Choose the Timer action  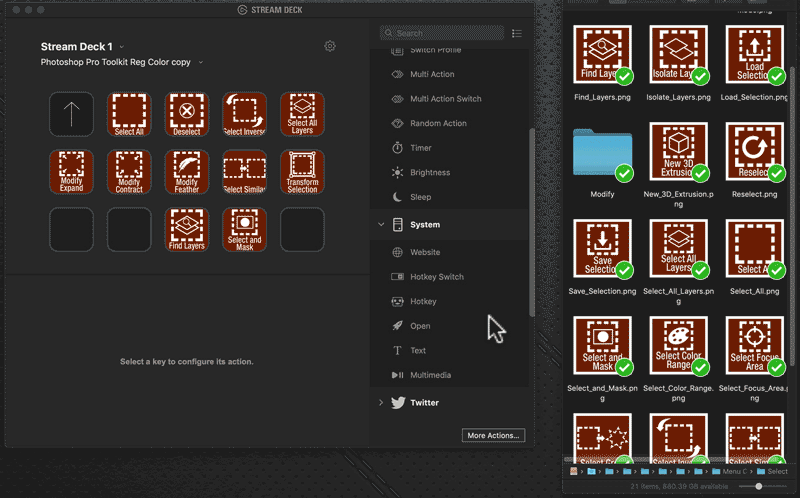(x=449, y=147)
